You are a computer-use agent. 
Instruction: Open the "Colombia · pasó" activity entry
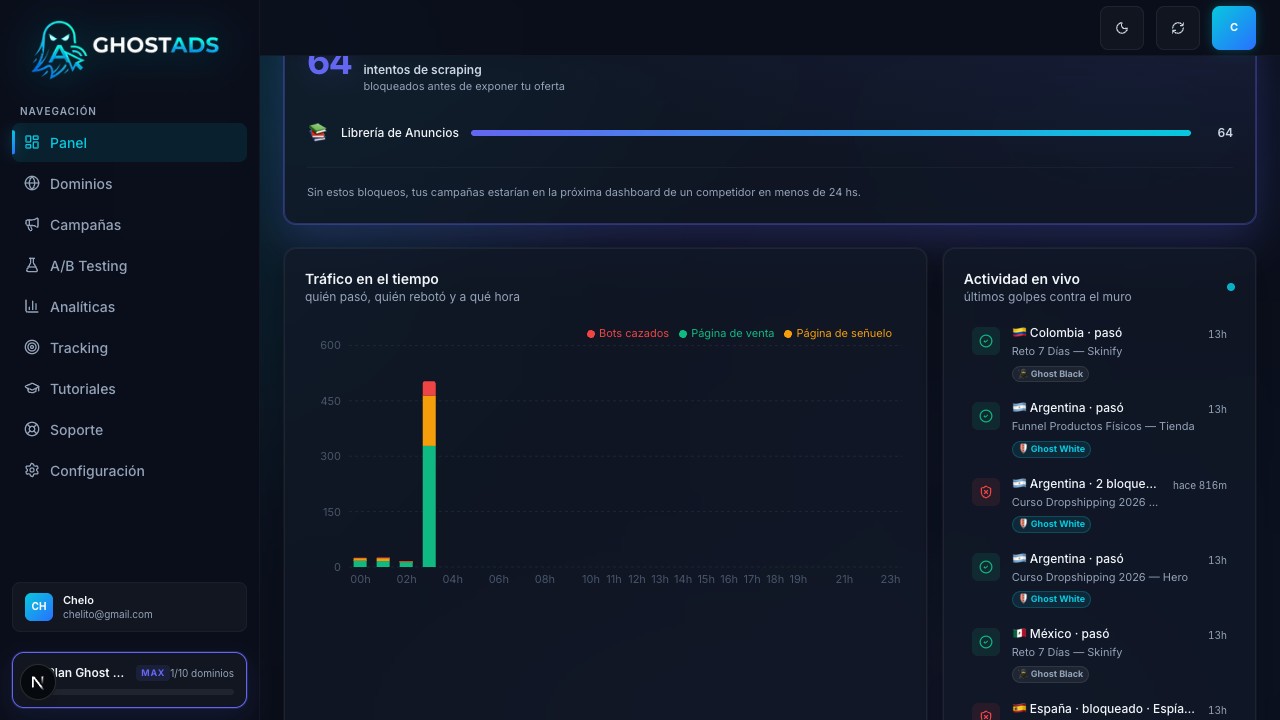tap(1099, 353)
